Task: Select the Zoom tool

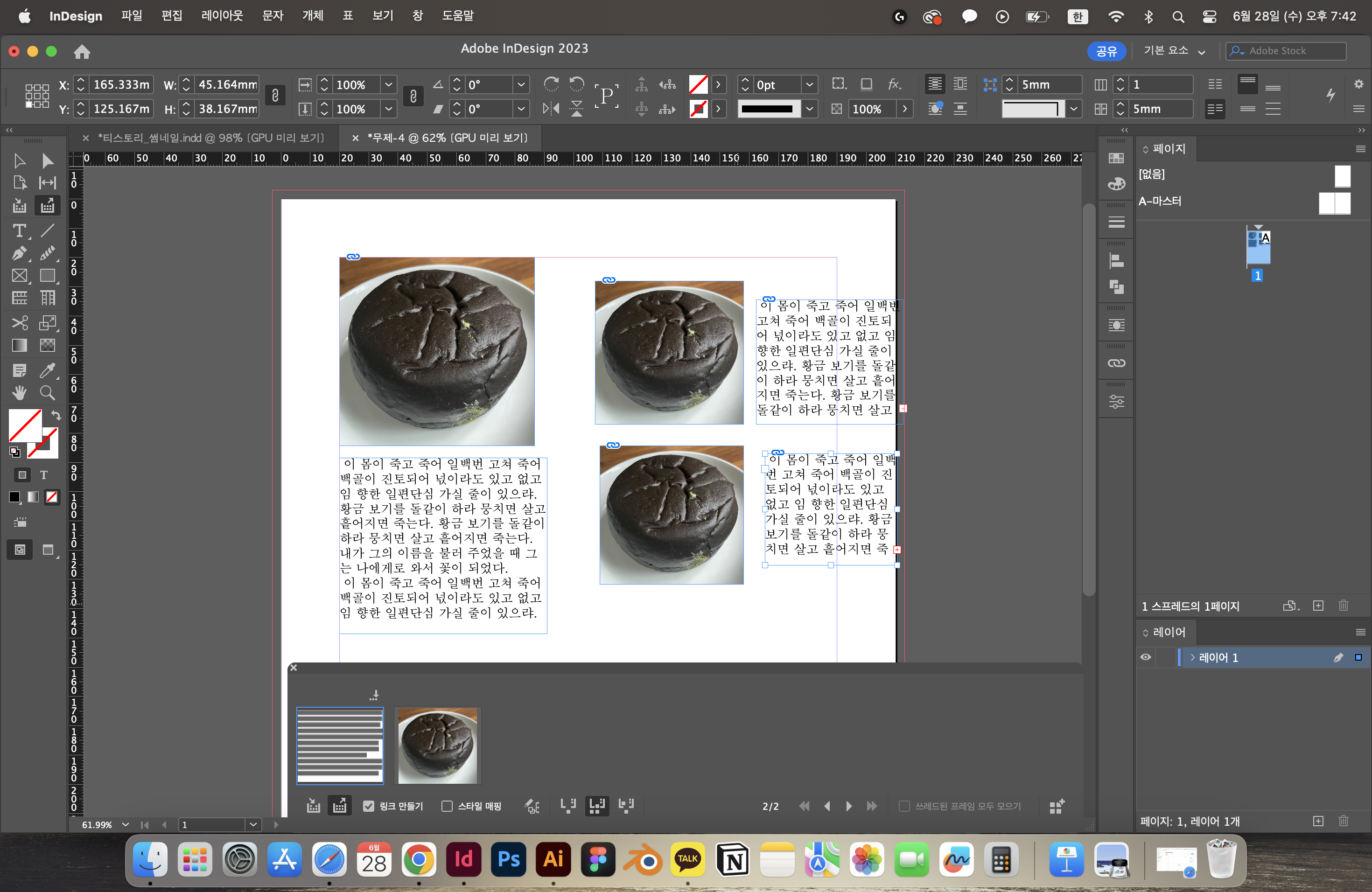Action: (47, 393)
